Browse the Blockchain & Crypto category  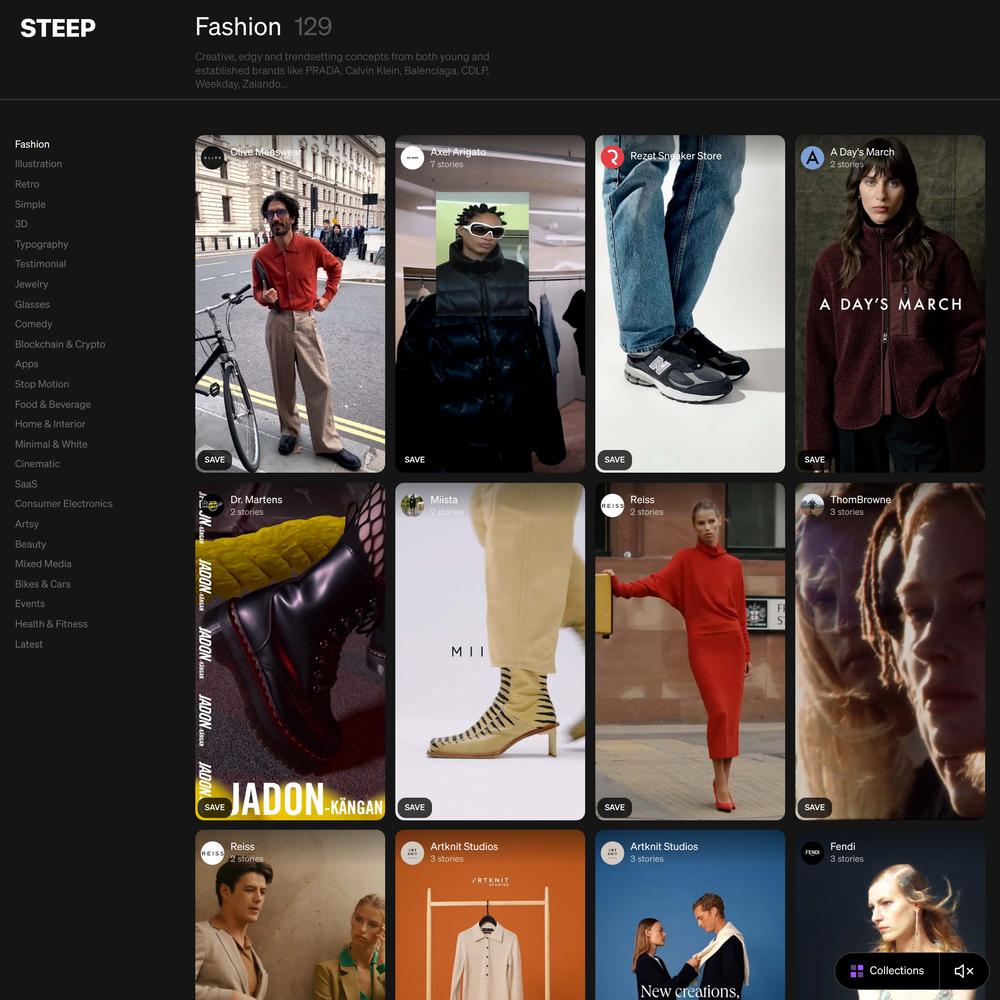click(60, 344)
